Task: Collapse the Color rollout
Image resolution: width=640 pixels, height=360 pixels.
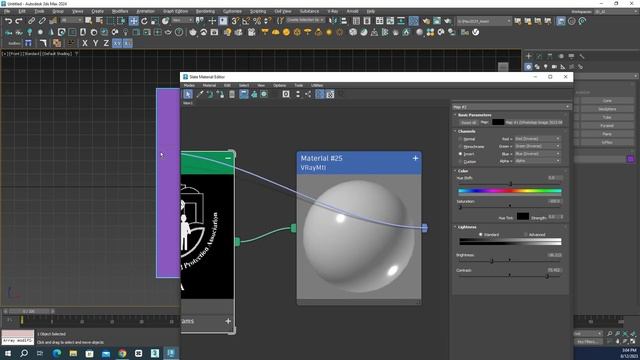Action: point(463,171)
